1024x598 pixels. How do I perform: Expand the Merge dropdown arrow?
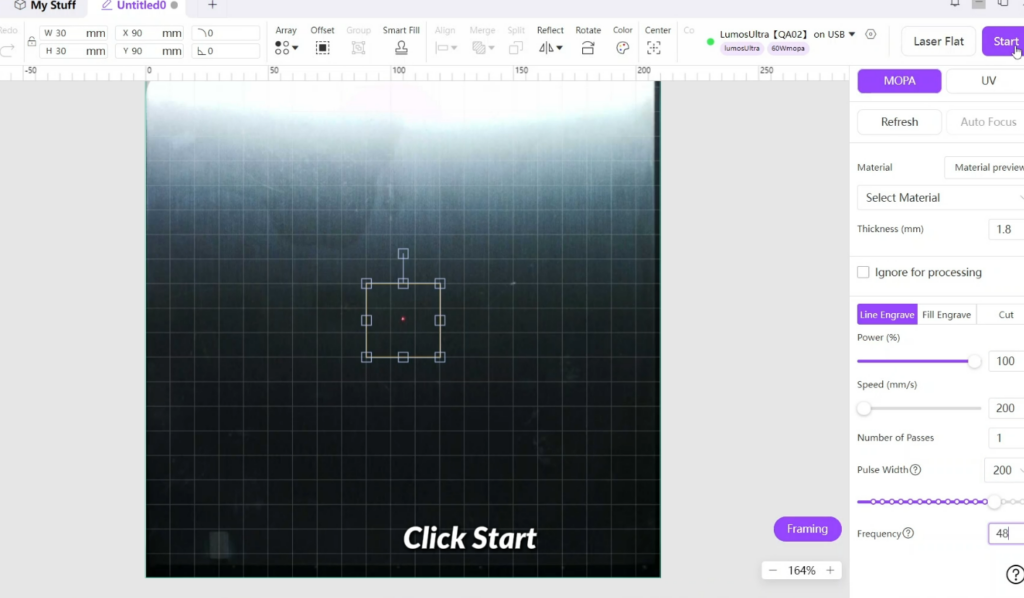pos(491,48)
